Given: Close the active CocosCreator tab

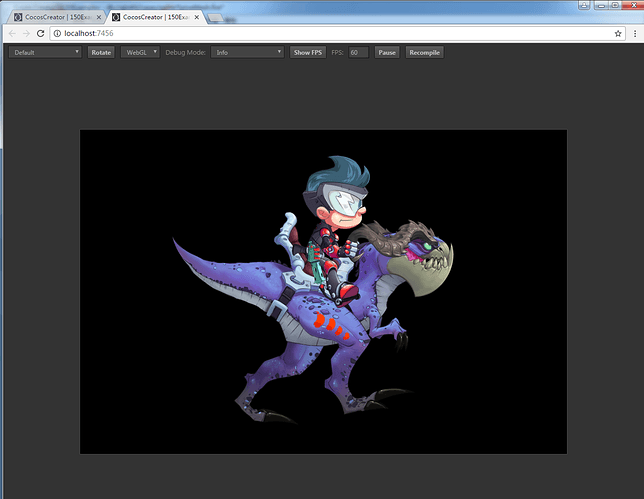Looking at the screenshot, I should [197, 17].
